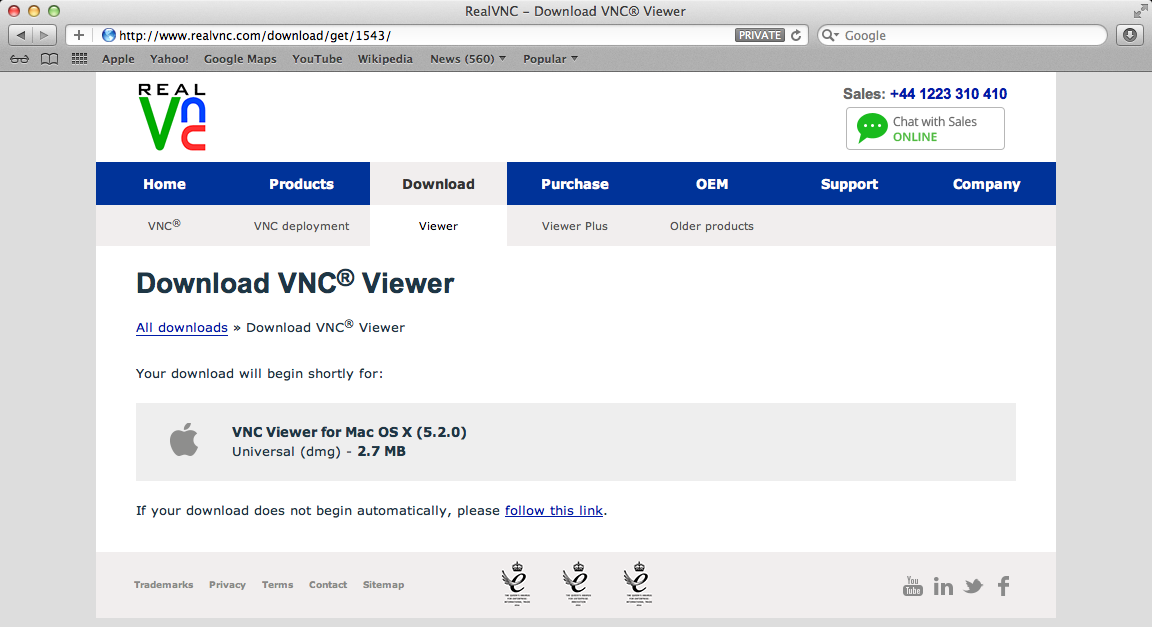Click the RealVNC logo
1152x627 pixels.
coord(172,117)
